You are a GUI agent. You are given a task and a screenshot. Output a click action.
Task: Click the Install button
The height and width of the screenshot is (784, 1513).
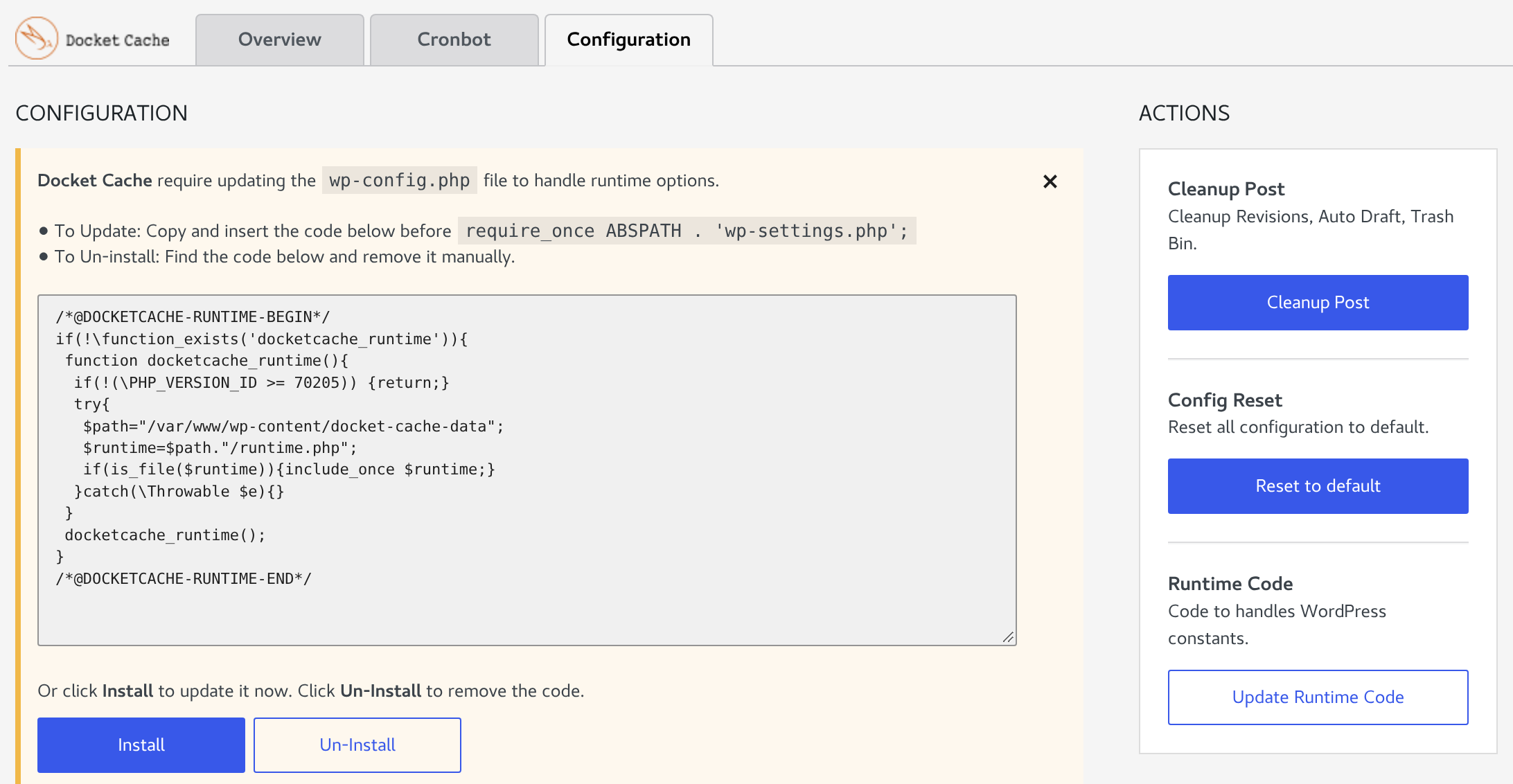pyautogui.click(x=141, y=745)
